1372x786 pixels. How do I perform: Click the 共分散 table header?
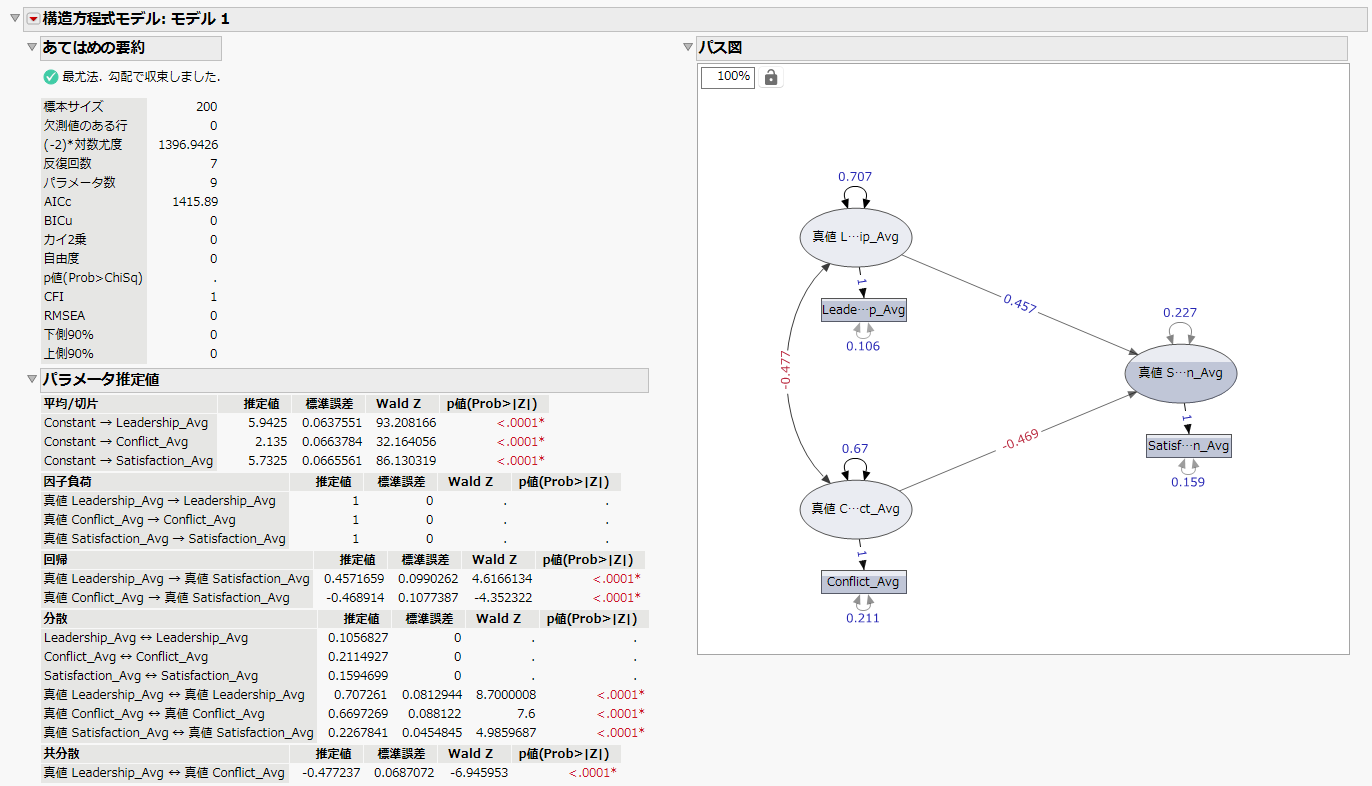[61, 754]
